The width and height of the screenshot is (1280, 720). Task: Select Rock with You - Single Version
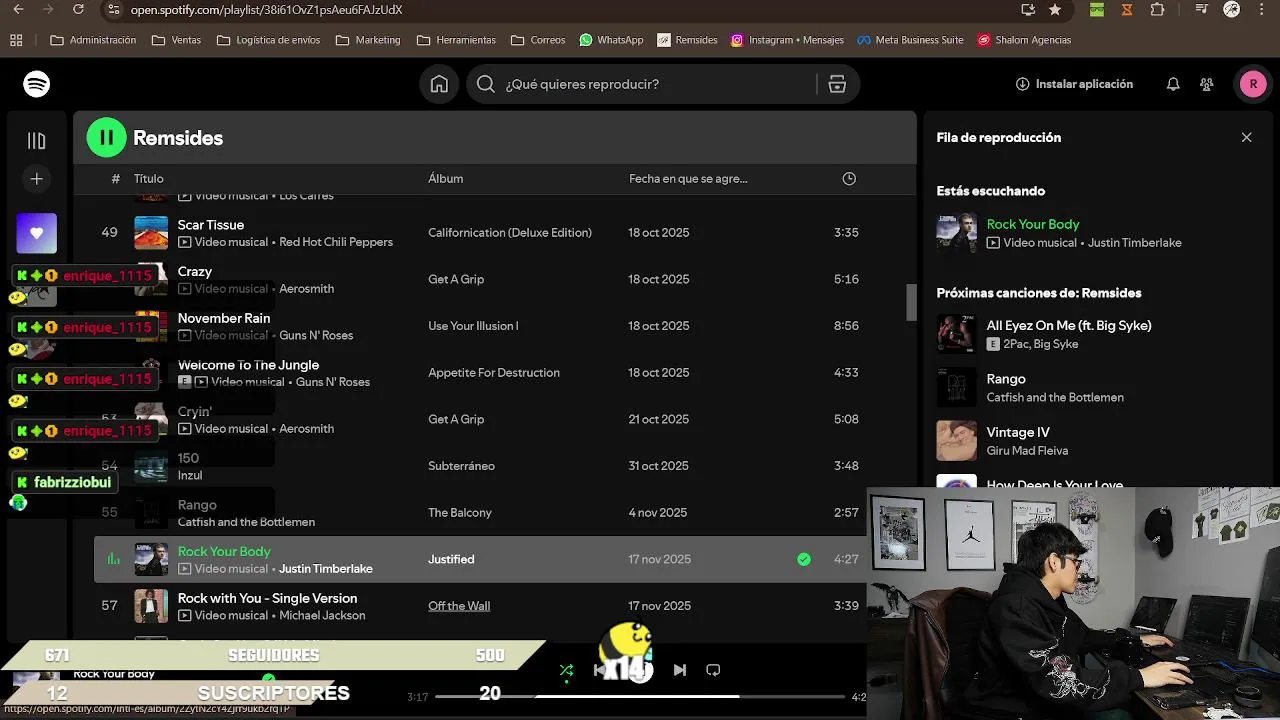pos(267,598)
